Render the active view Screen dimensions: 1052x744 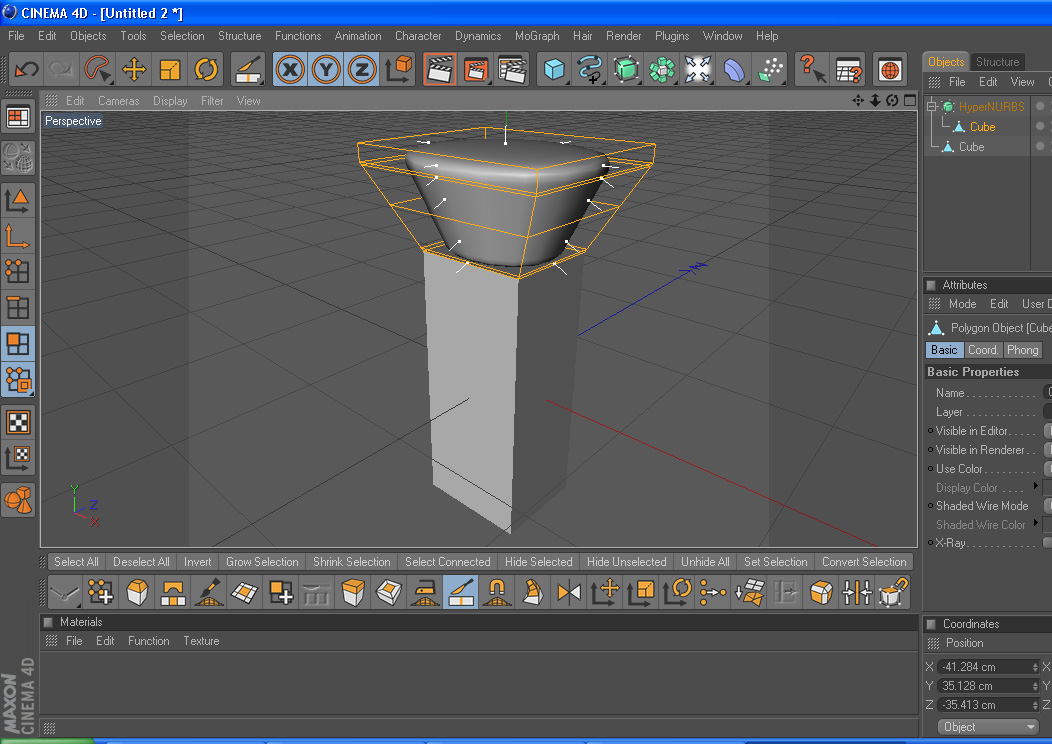[440, 69]
